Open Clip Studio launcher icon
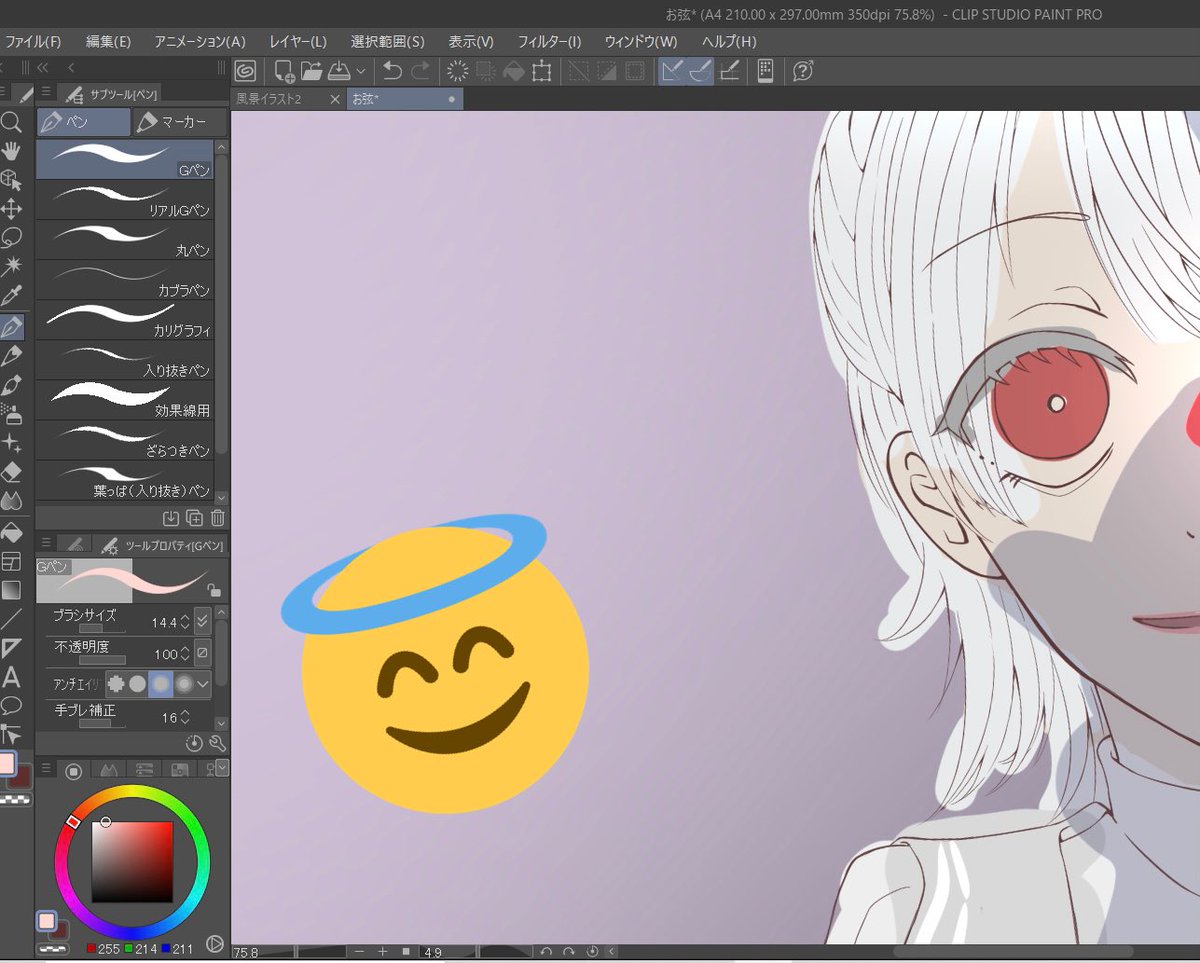This screenshot has width=1200, height=963. point(245,71)
